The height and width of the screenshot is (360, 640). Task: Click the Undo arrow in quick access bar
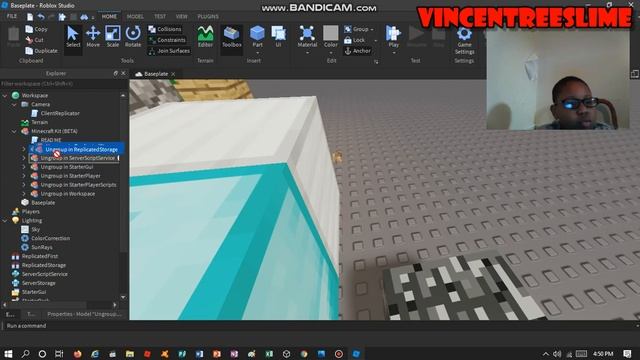point(41,17)
